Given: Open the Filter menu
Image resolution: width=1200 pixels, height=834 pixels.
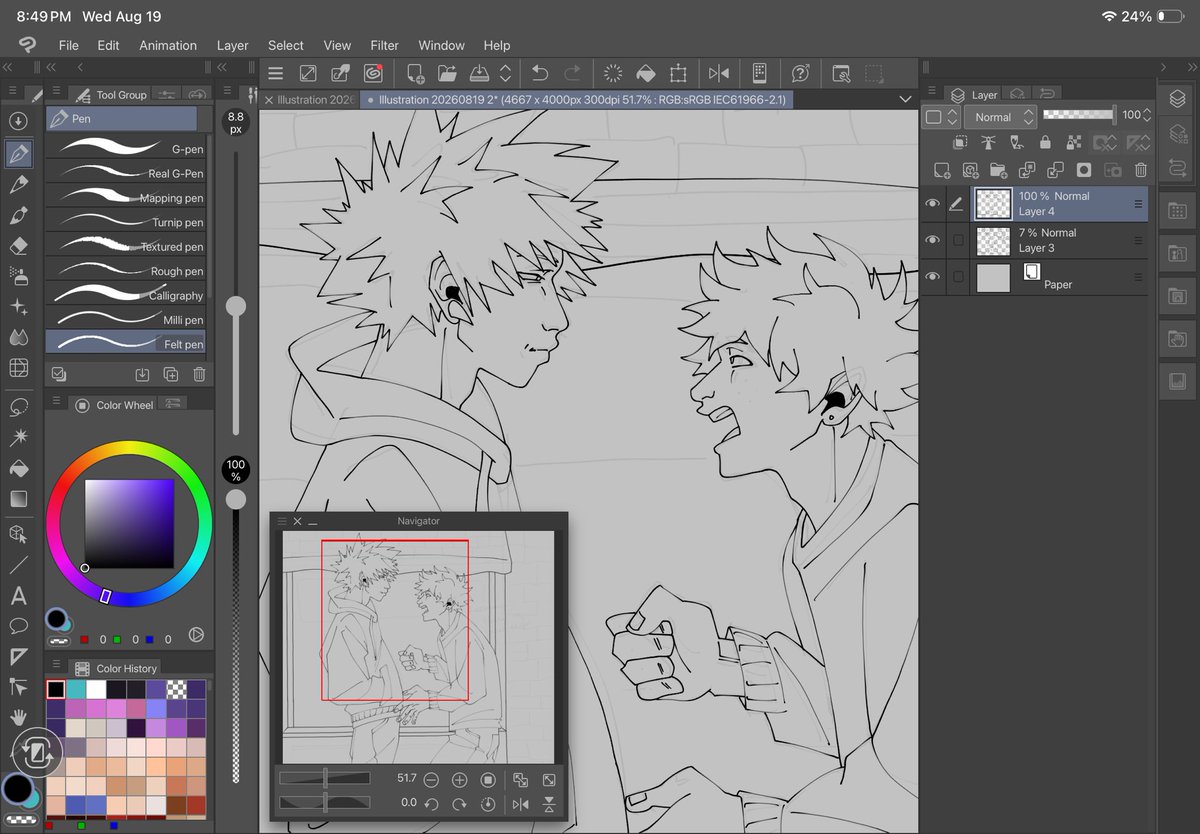Looking at the screenshot, I should pyautogui.click(x=384, y=45).
